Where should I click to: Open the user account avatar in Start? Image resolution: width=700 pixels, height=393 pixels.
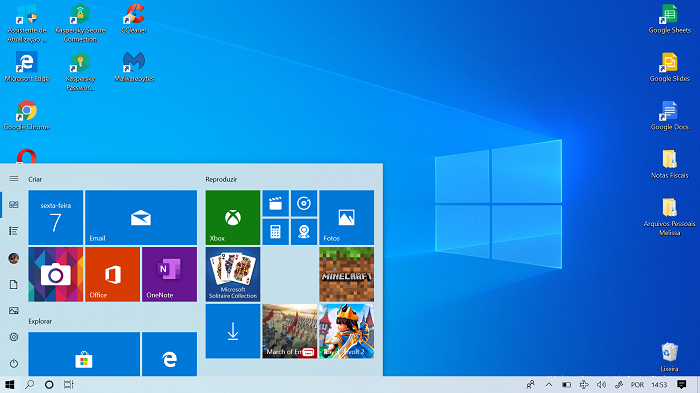coord(14,258)
